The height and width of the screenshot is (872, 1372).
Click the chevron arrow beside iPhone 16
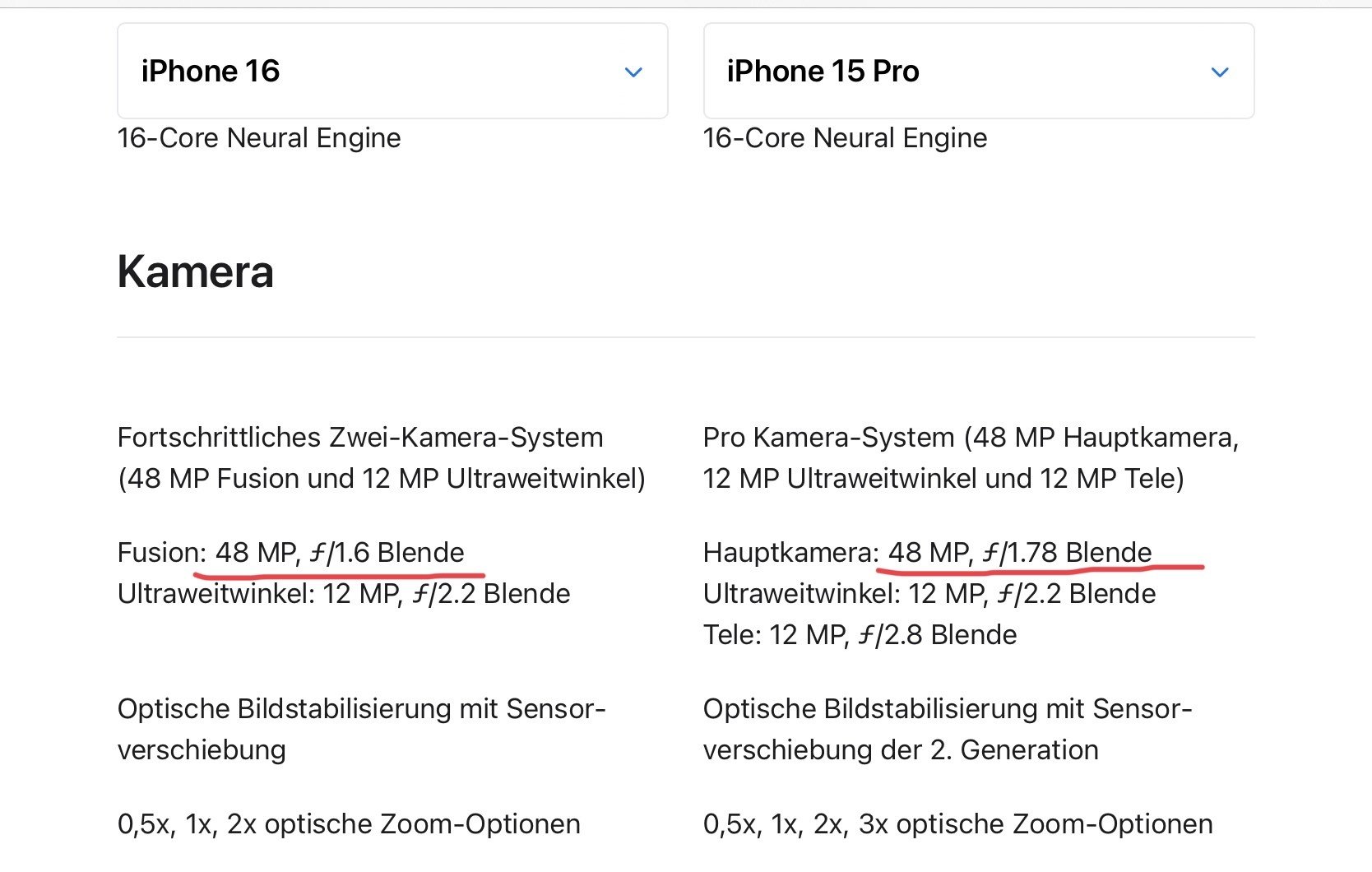[x=633, y=72]
